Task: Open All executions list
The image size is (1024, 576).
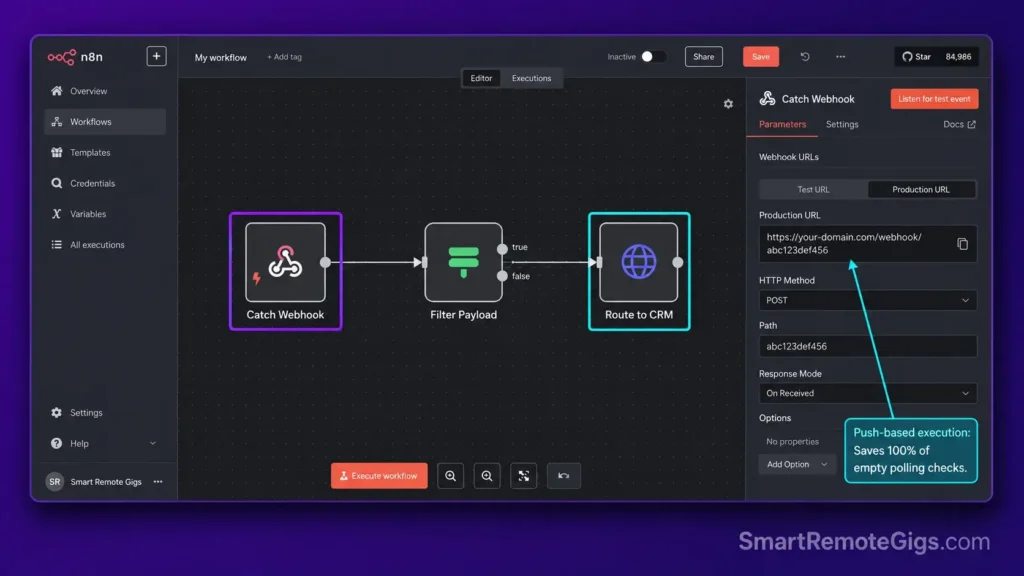Action: (x=104, y=244)
